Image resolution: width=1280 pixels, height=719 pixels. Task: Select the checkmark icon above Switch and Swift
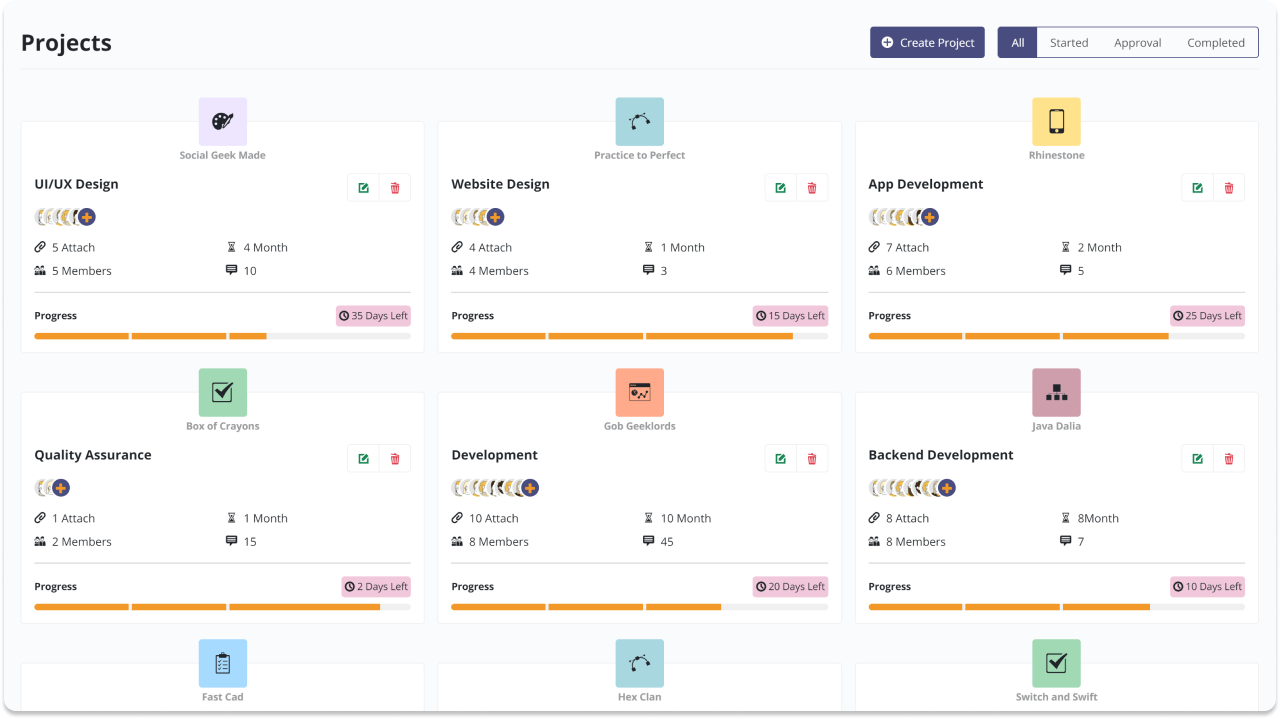click(x=1056, y=662)
